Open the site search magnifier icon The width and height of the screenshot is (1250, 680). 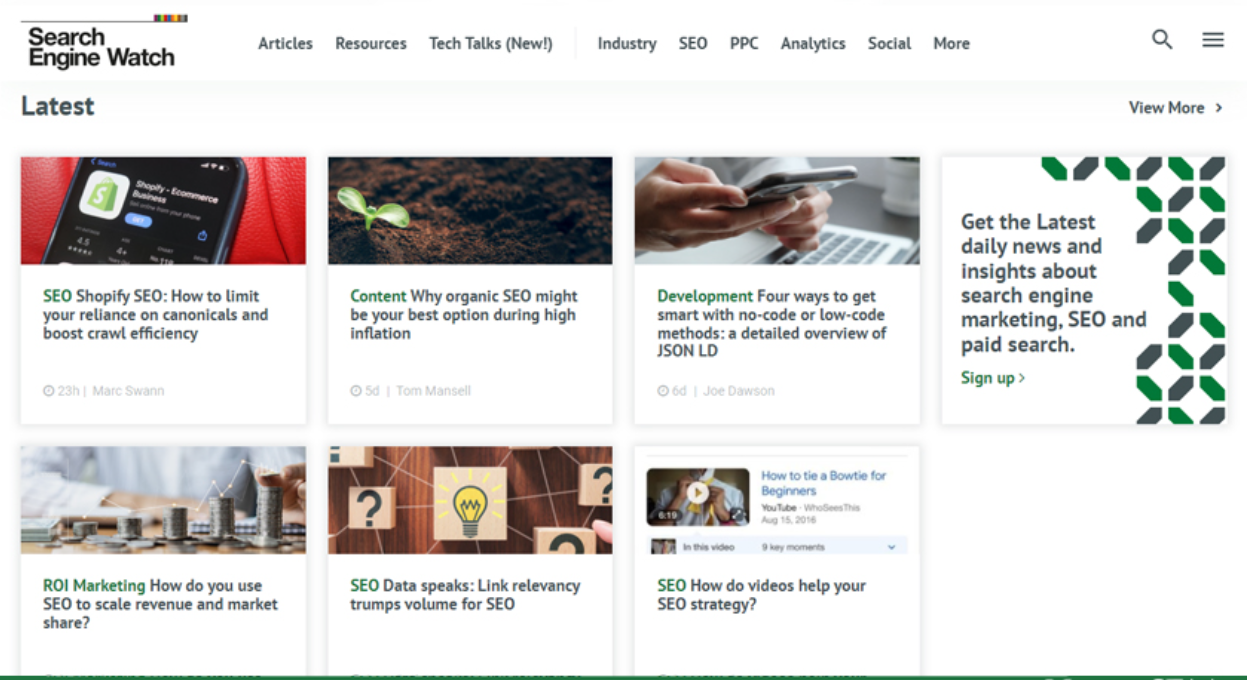1162,39
